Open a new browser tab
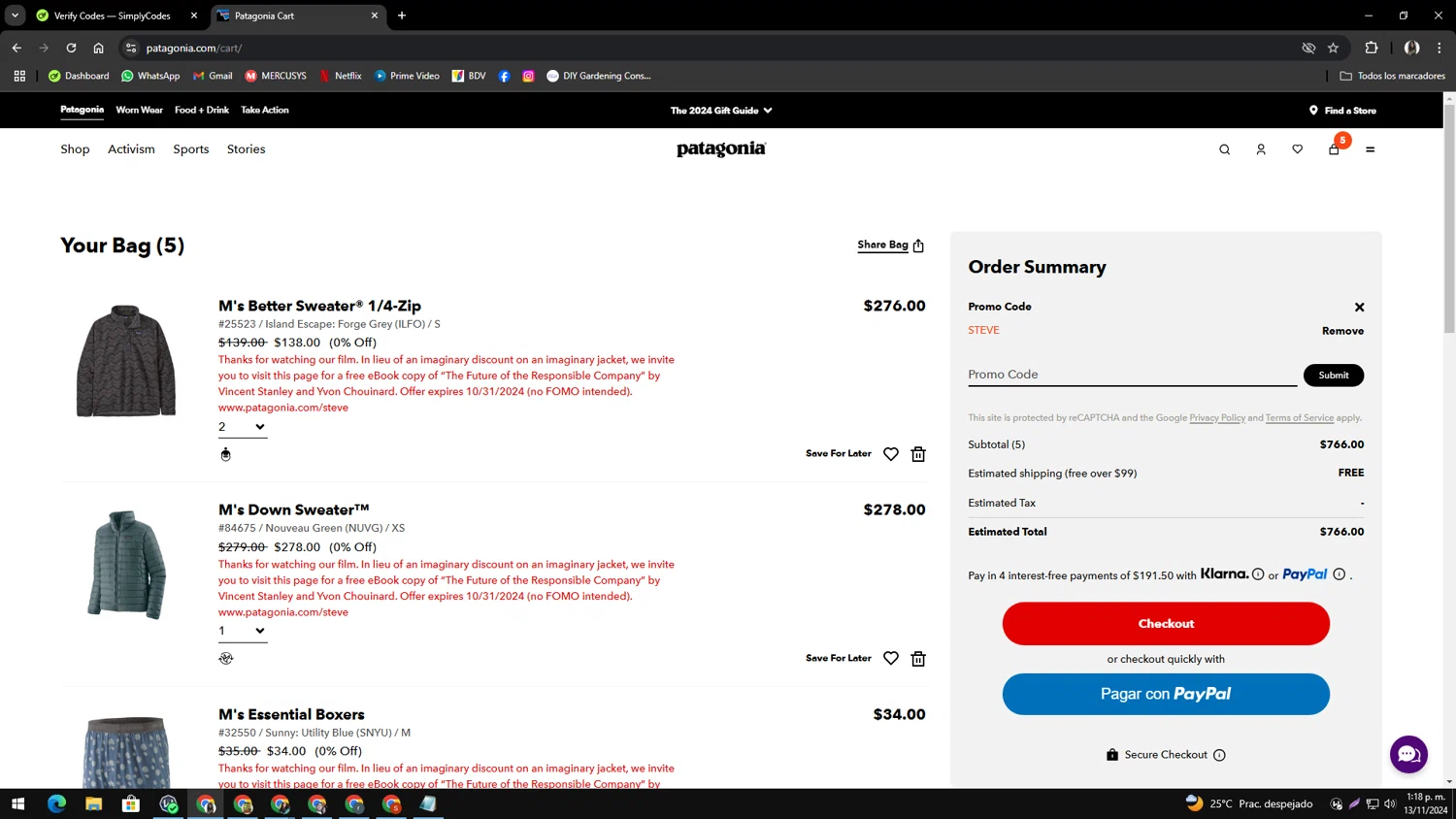The width and height of the screenshot is (1456, 819). point(402,16)
